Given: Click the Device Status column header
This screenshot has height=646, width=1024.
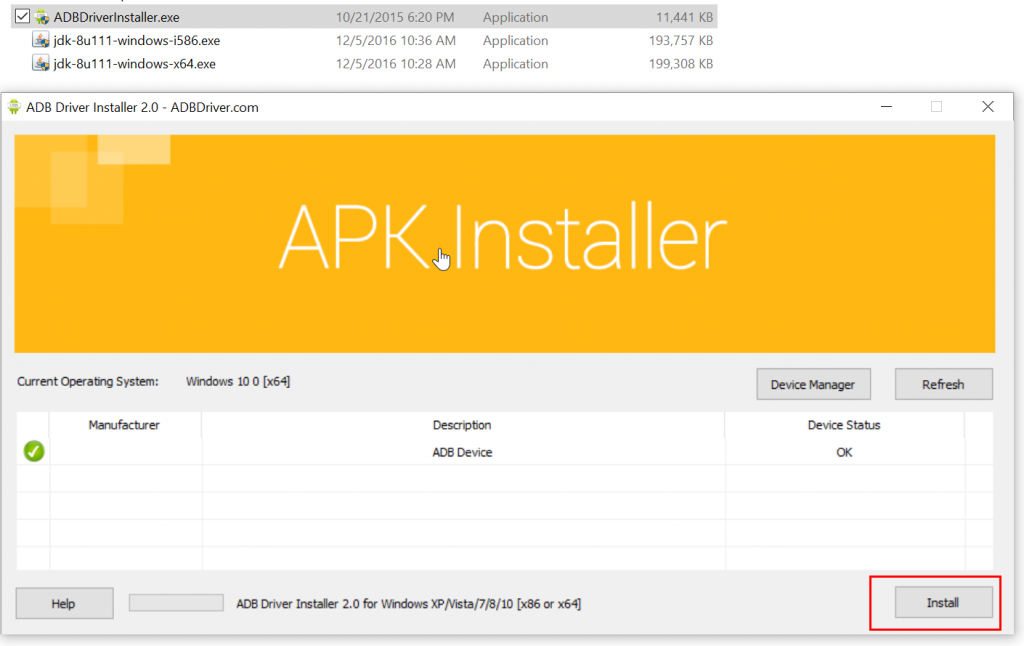Looking at the screenshot, I should point(844,425).
